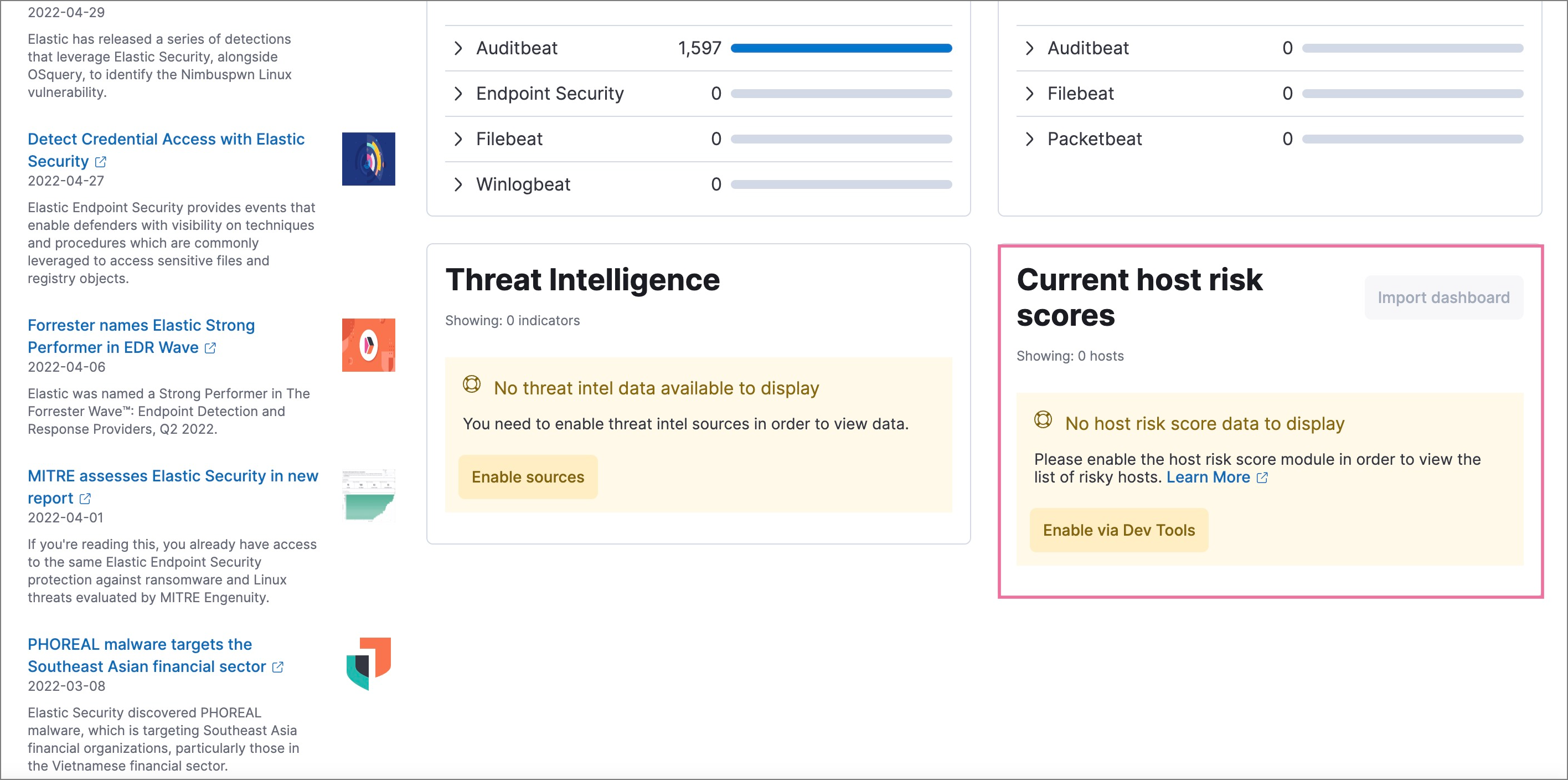Click the Enable sources button

[528, 478]
